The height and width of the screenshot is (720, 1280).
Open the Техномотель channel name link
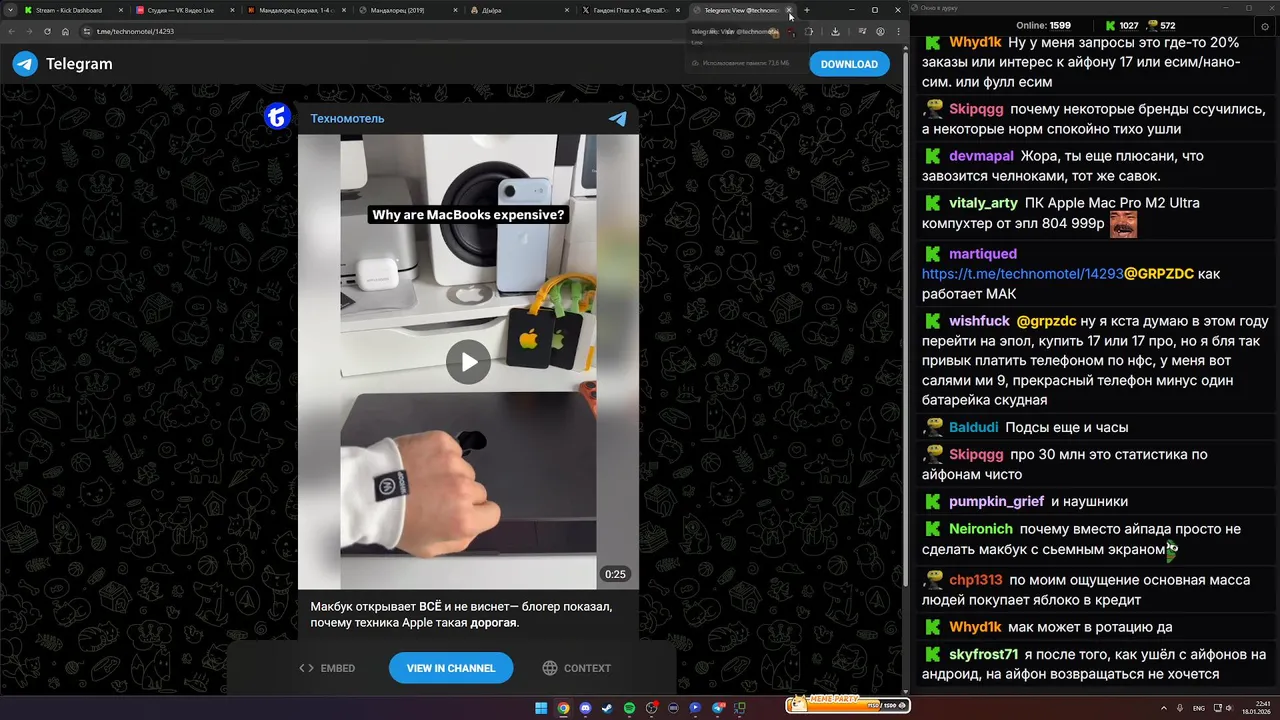(x=347, y=119)
